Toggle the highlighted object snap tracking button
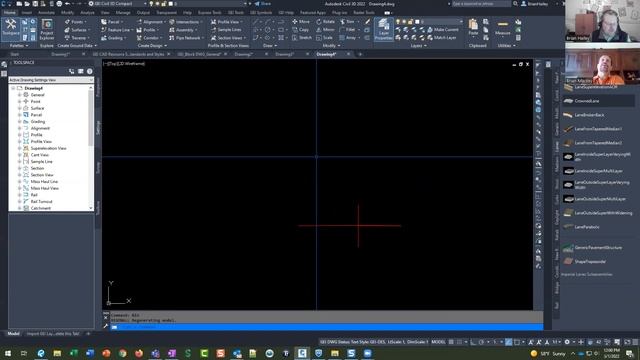640x360 pixels. (x=509, y=342)
